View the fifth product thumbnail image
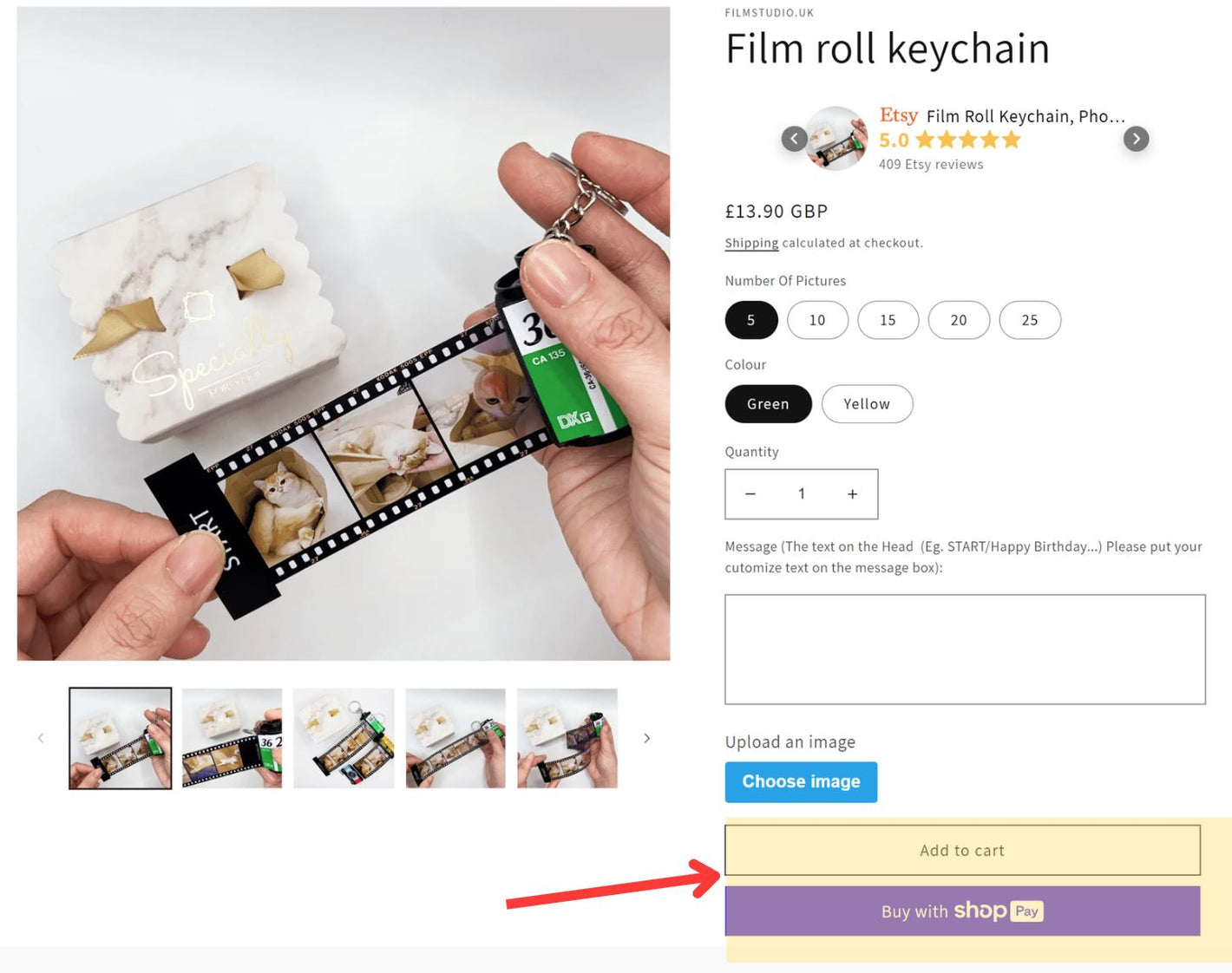Screen dimensions: 1232x973 567,738
